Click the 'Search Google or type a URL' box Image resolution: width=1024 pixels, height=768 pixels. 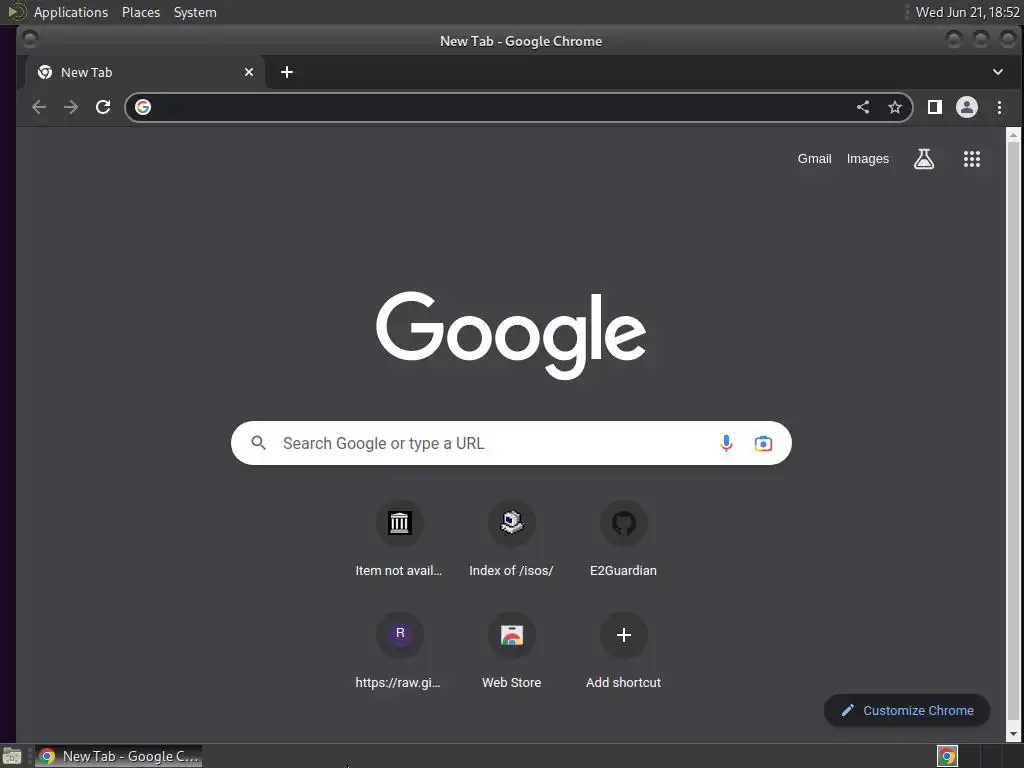pos(511,443)
